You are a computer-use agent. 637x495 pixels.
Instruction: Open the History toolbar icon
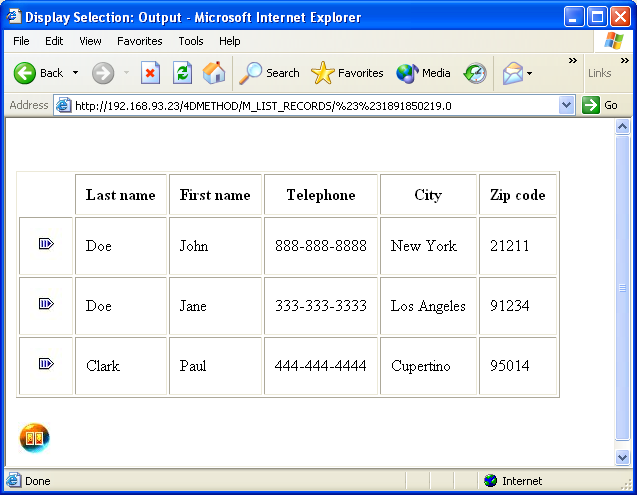click(475, 73)
